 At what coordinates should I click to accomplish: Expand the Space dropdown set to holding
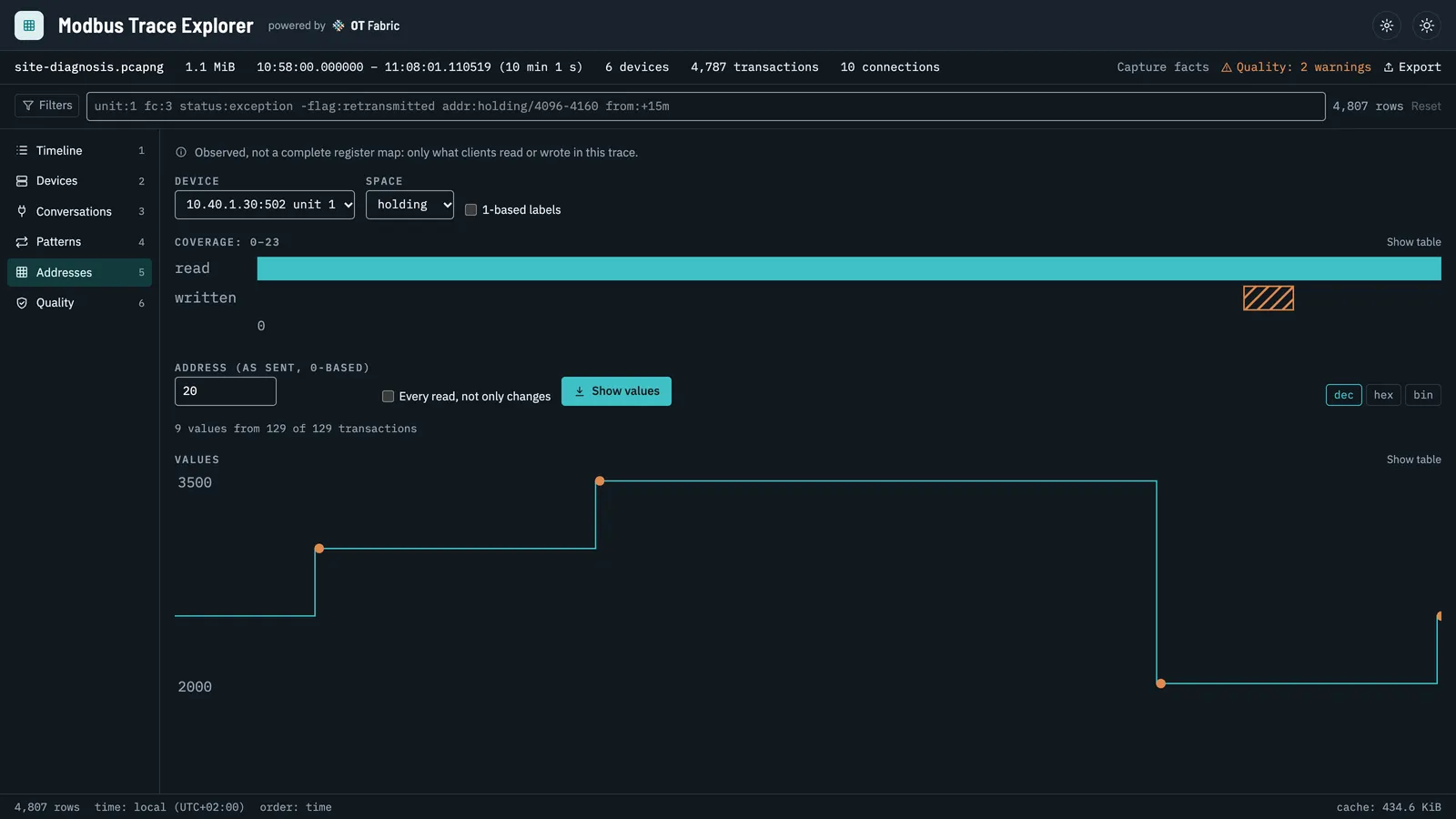tap(409, 205)
